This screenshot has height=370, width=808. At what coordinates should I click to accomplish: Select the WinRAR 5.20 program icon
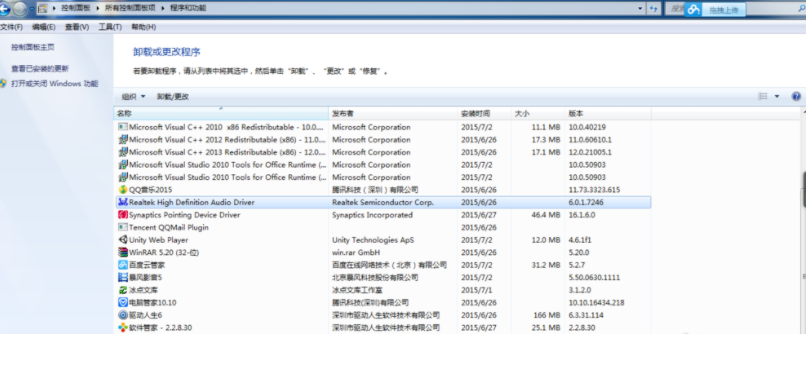coord(123,253)
